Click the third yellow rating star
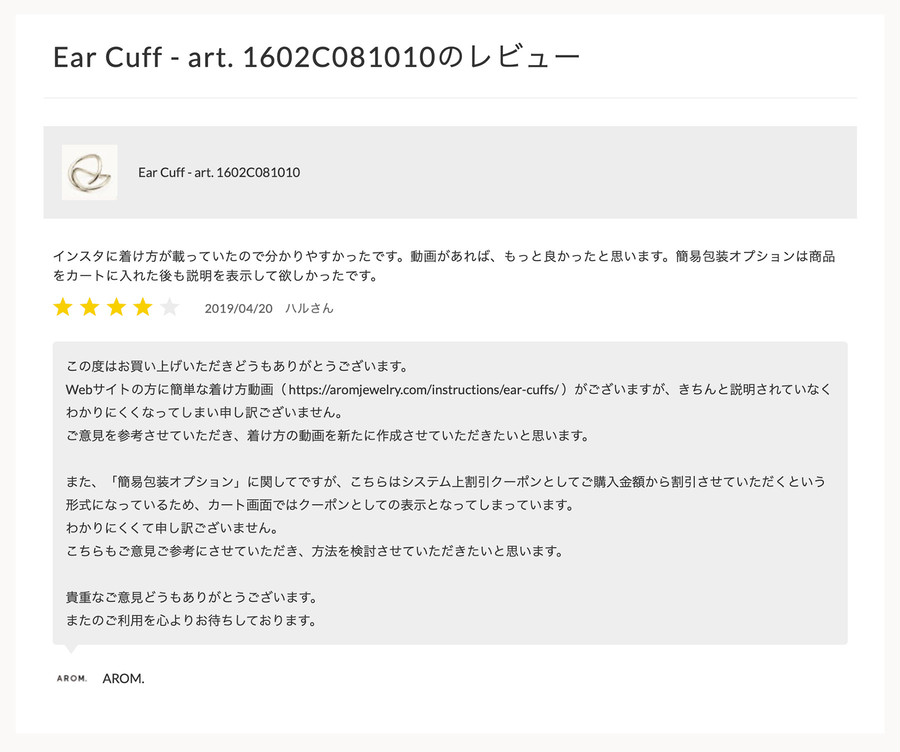900x752 pixels. [117, 307]
